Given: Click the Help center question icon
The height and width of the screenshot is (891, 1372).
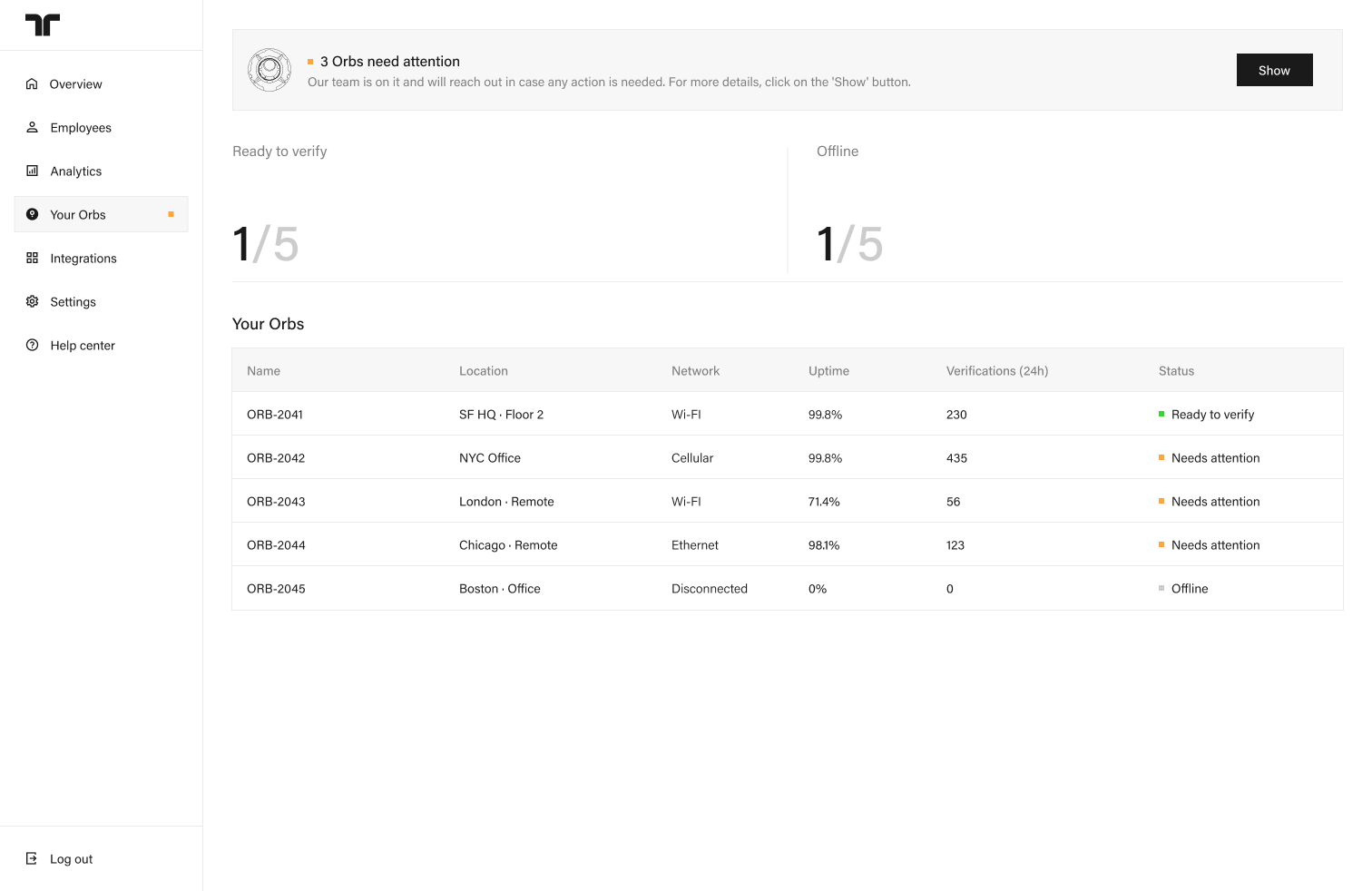Looking at the screenshot, I should (x=32, y=345).
